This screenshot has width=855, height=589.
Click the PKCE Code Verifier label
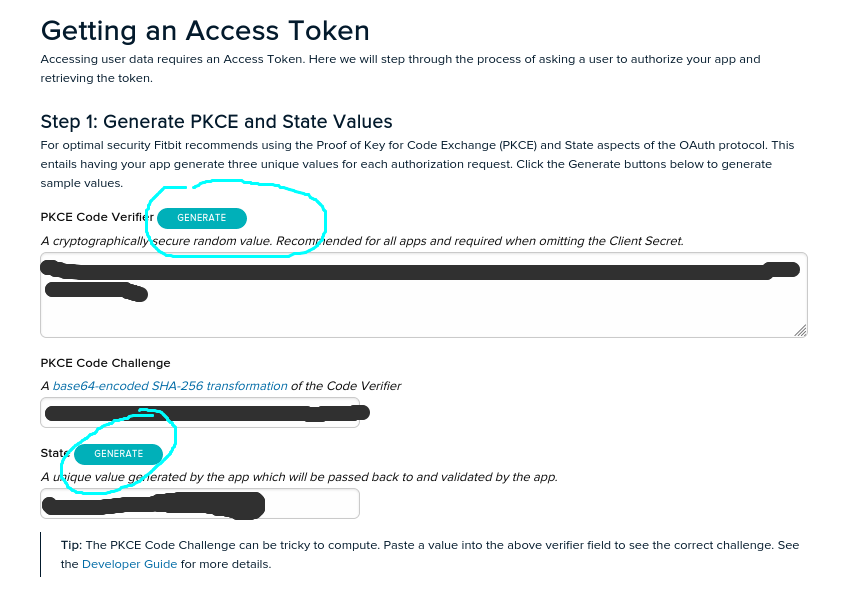(96, 217)
